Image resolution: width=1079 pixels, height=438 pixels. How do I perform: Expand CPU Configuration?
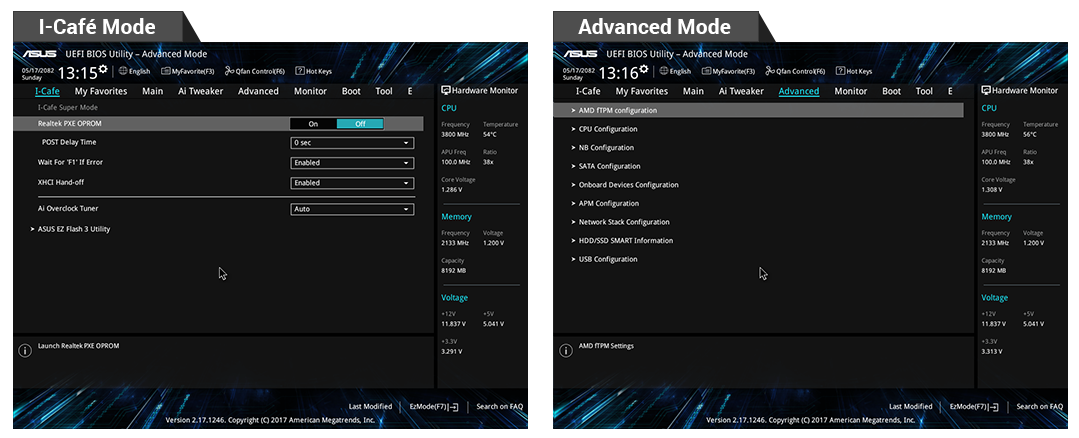tap(604, 129)
